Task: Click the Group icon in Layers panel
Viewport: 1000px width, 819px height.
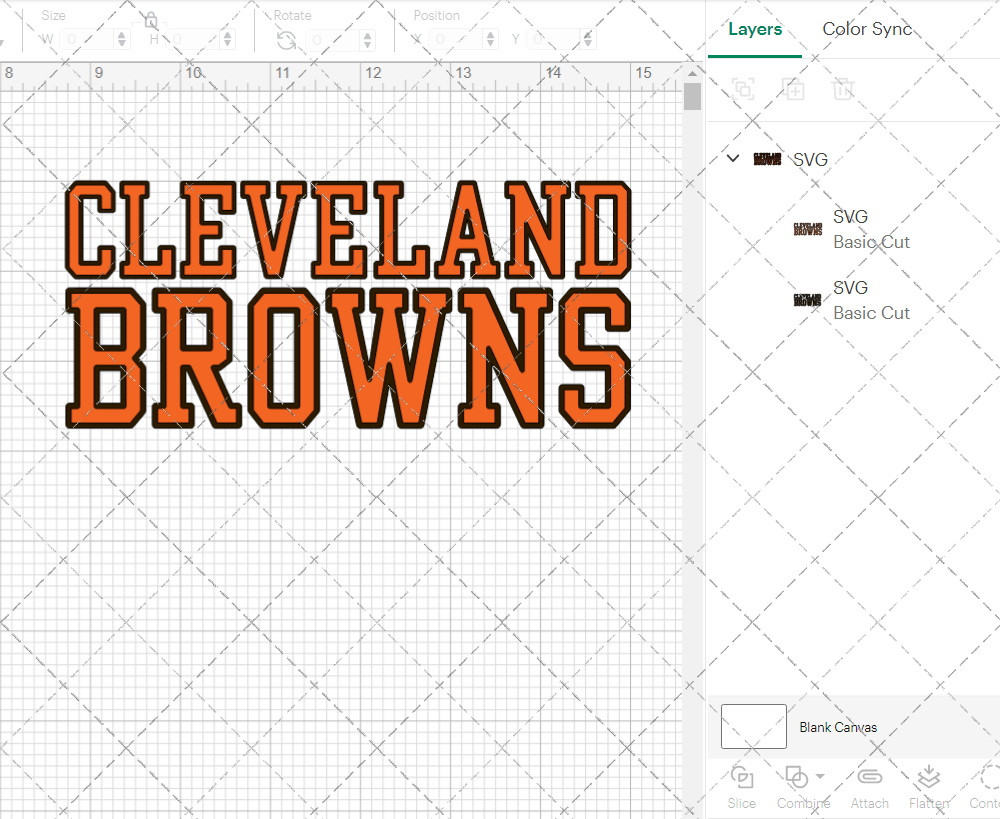Action: pyautogui.click(x=743, y=89)
